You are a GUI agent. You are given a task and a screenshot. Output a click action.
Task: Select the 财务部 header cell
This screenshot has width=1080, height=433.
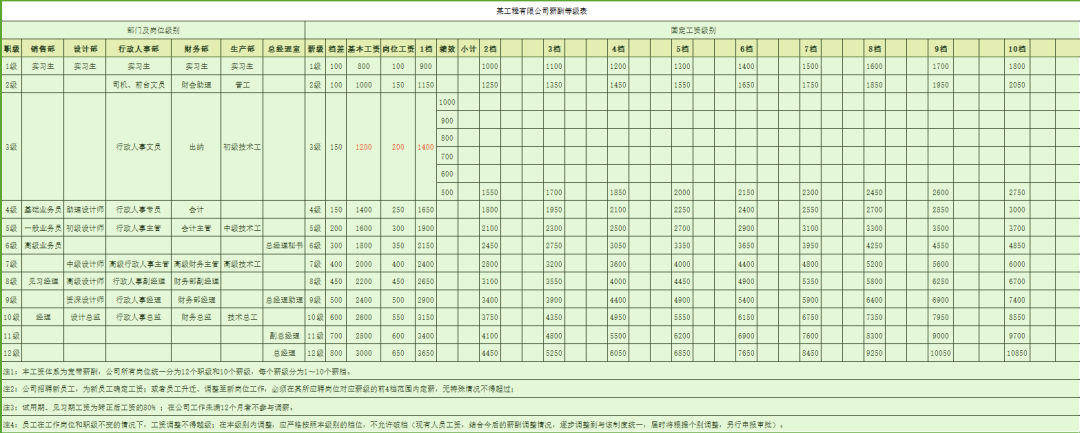click(x=196, y=48)
